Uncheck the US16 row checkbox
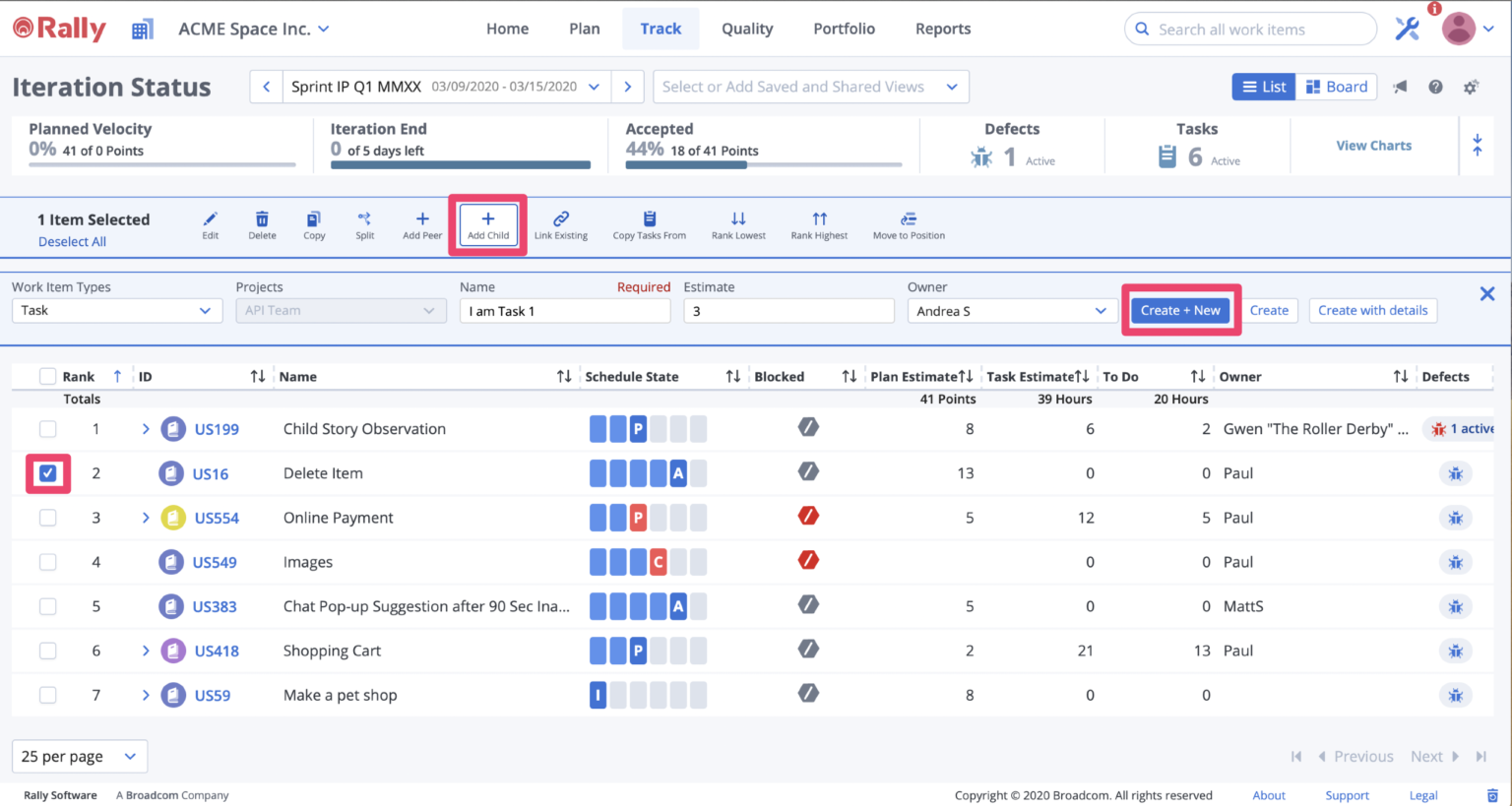Image resolution: width=1512 pixels, height=806 pixels. pos(47,473)
